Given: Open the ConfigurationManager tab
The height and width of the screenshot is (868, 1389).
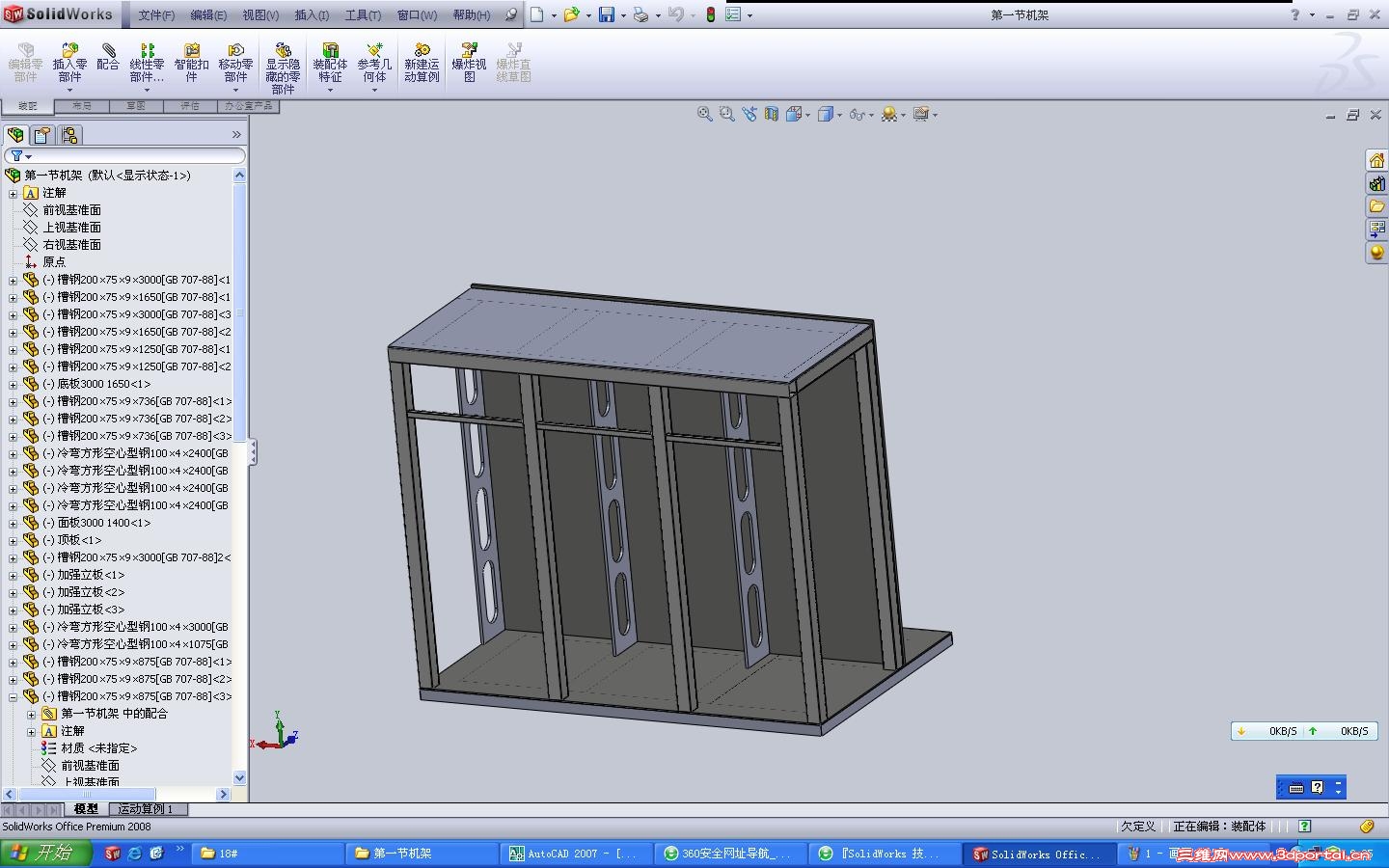Looking at the screenshot, I should 68,135.
